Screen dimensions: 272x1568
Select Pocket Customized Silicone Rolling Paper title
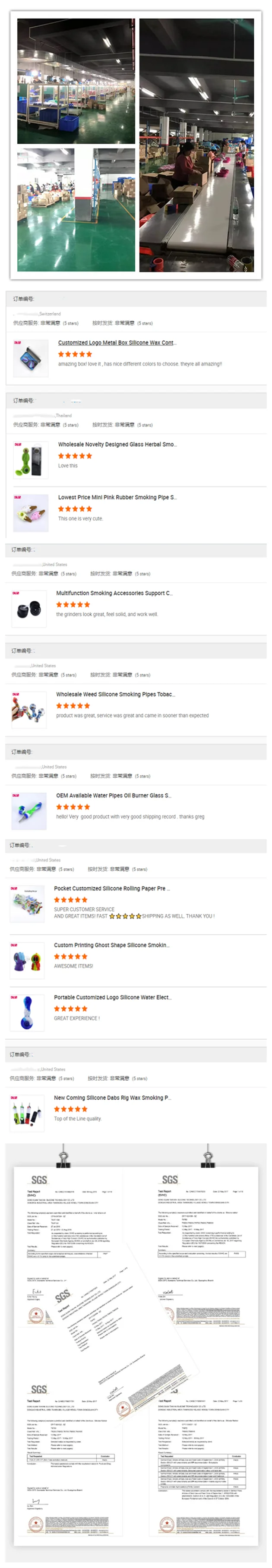pos(111,888)
